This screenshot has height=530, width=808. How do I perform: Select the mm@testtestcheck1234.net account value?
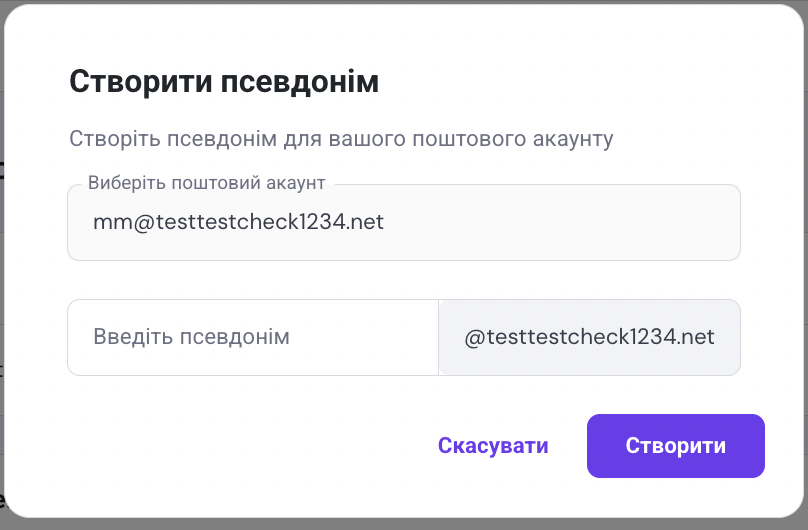click(238, 222)
